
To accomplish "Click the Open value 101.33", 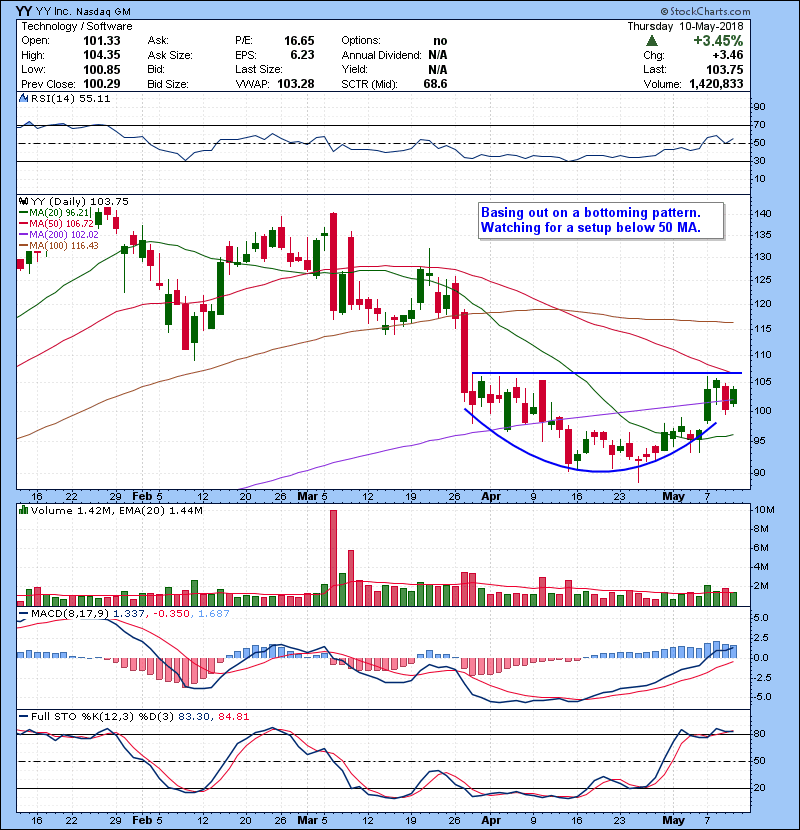I will (102, 41).
